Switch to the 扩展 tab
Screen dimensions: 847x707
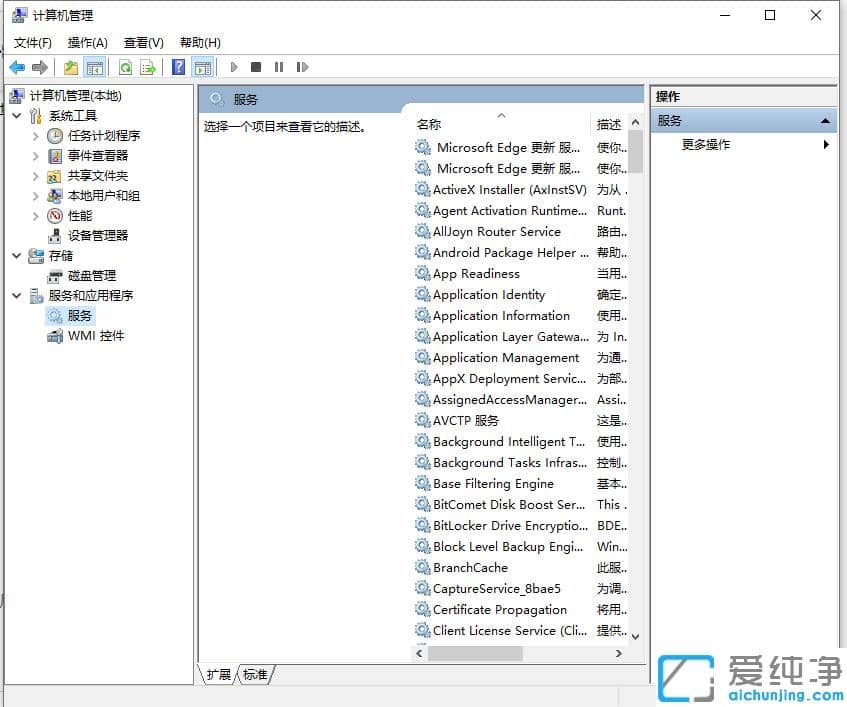tap(218, 674)
